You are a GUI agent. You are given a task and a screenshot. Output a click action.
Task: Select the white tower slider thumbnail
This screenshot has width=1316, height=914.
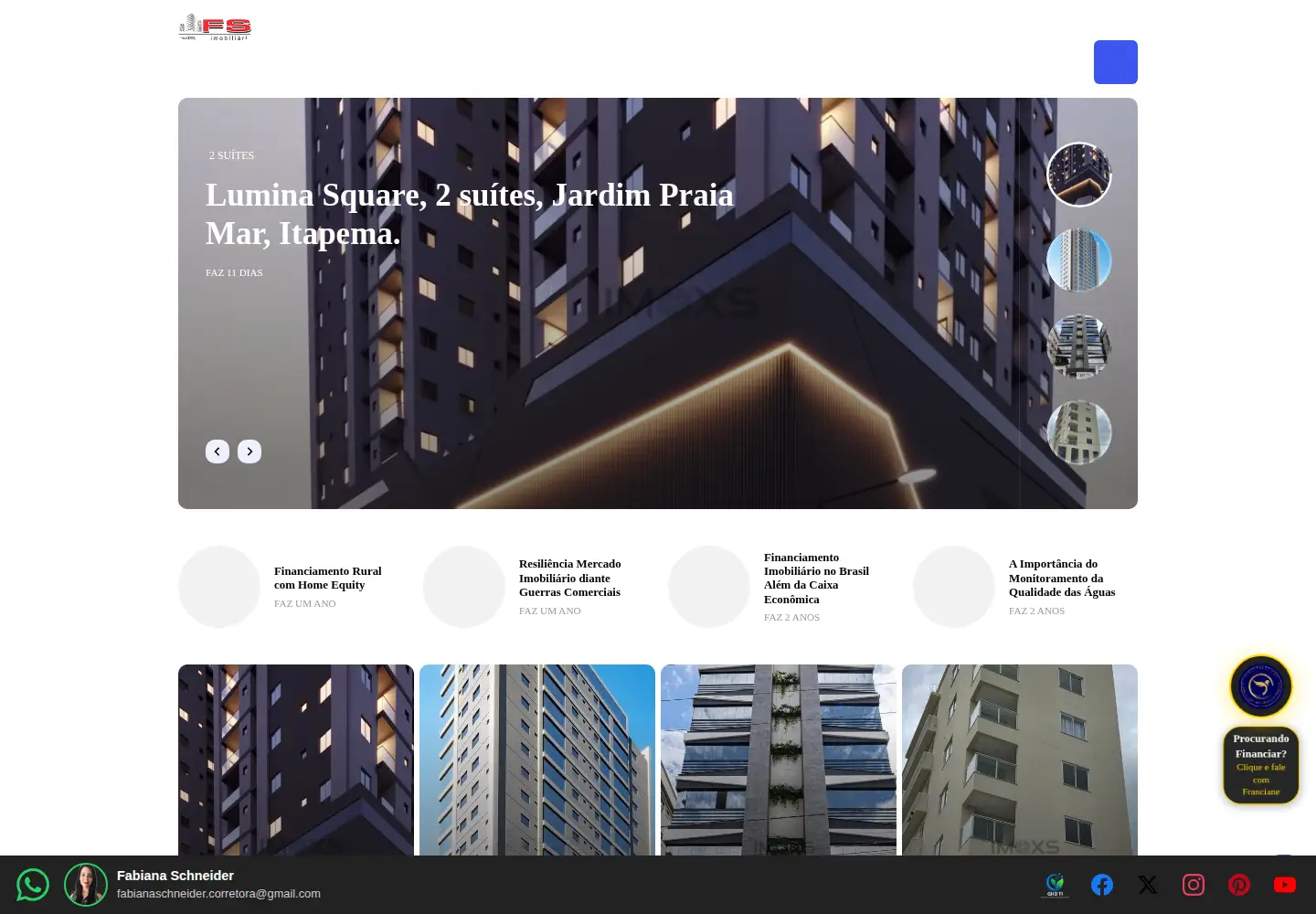(x=1079, y=260)
